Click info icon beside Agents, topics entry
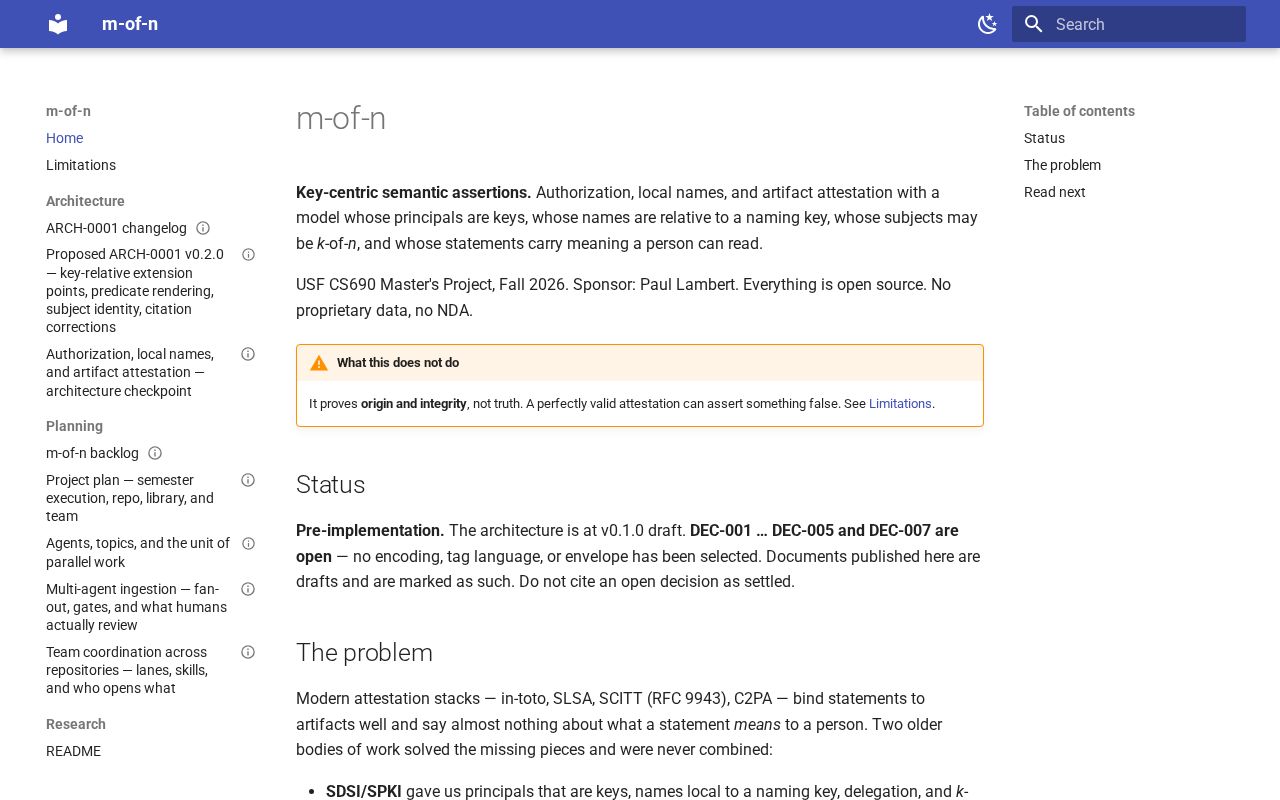The image size is (1280, 800). (249, 544)
